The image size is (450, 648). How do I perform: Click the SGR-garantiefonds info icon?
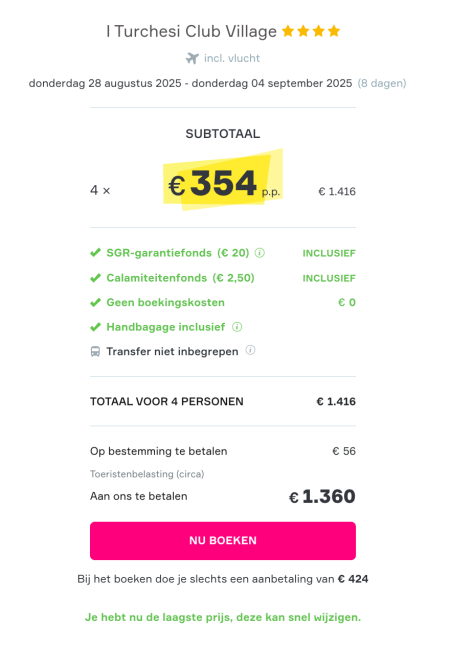[260, 253]
